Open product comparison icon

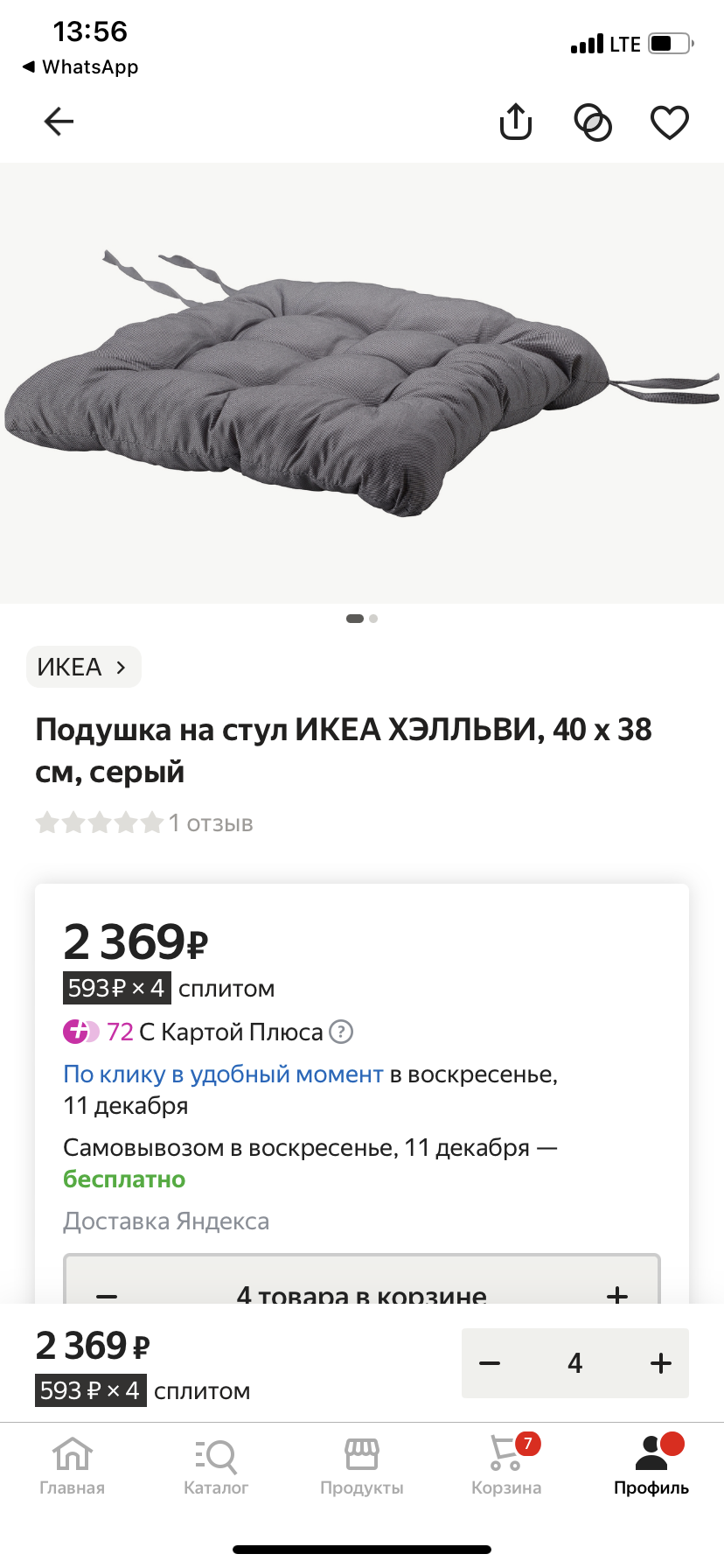(x=593, y=122)
